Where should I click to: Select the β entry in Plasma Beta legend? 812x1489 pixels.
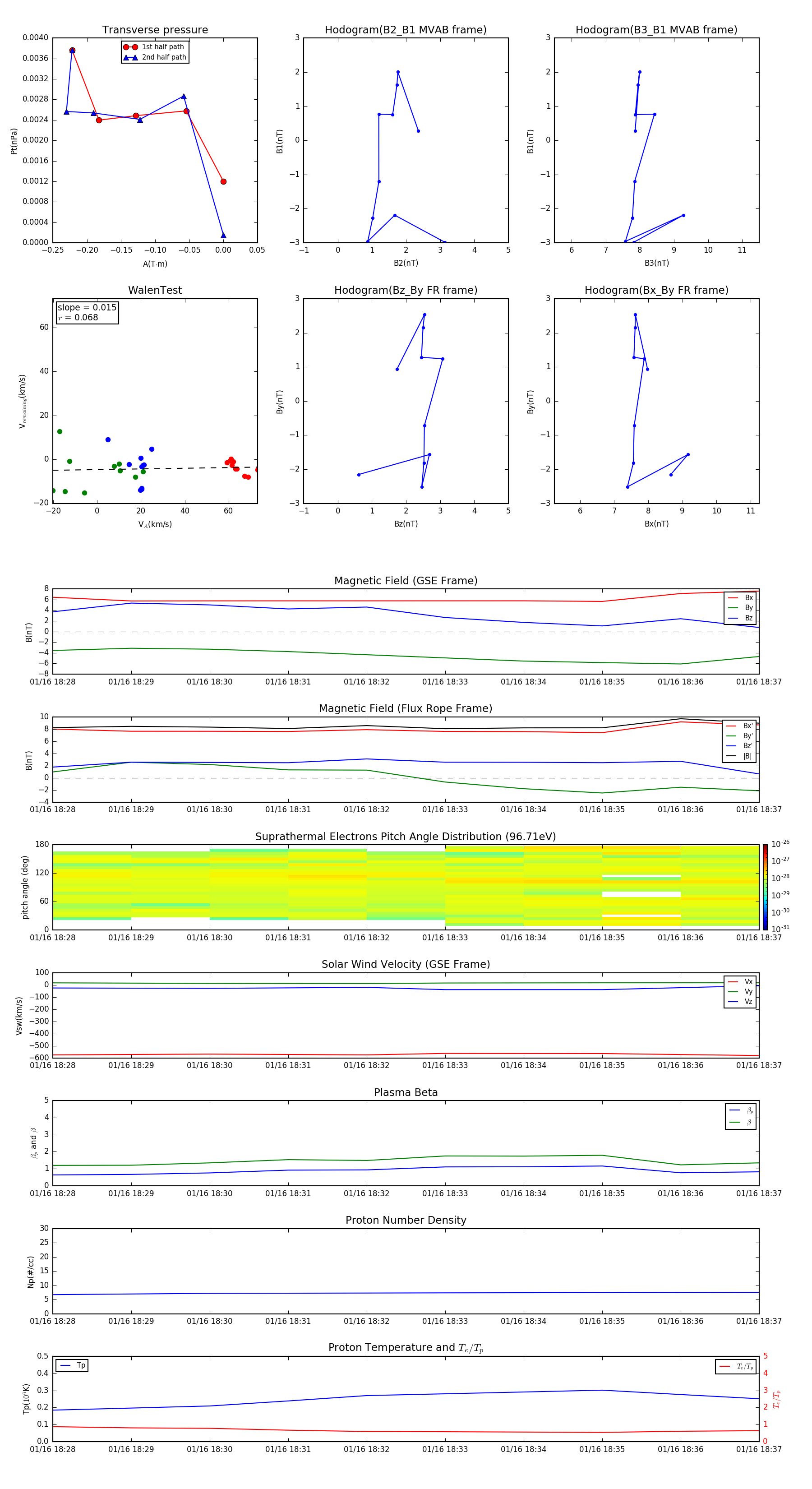[741, 1122]
